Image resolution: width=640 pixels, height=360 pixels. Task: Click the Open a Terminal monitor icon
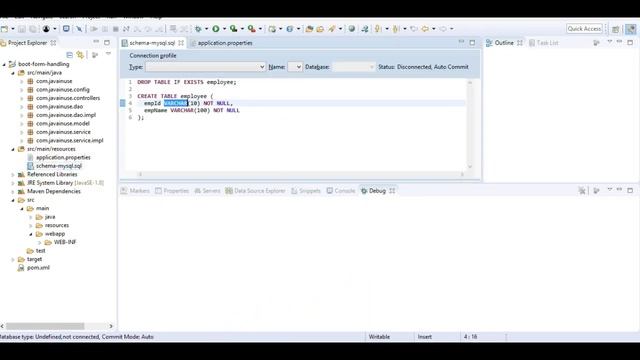(x=66, y=29)
